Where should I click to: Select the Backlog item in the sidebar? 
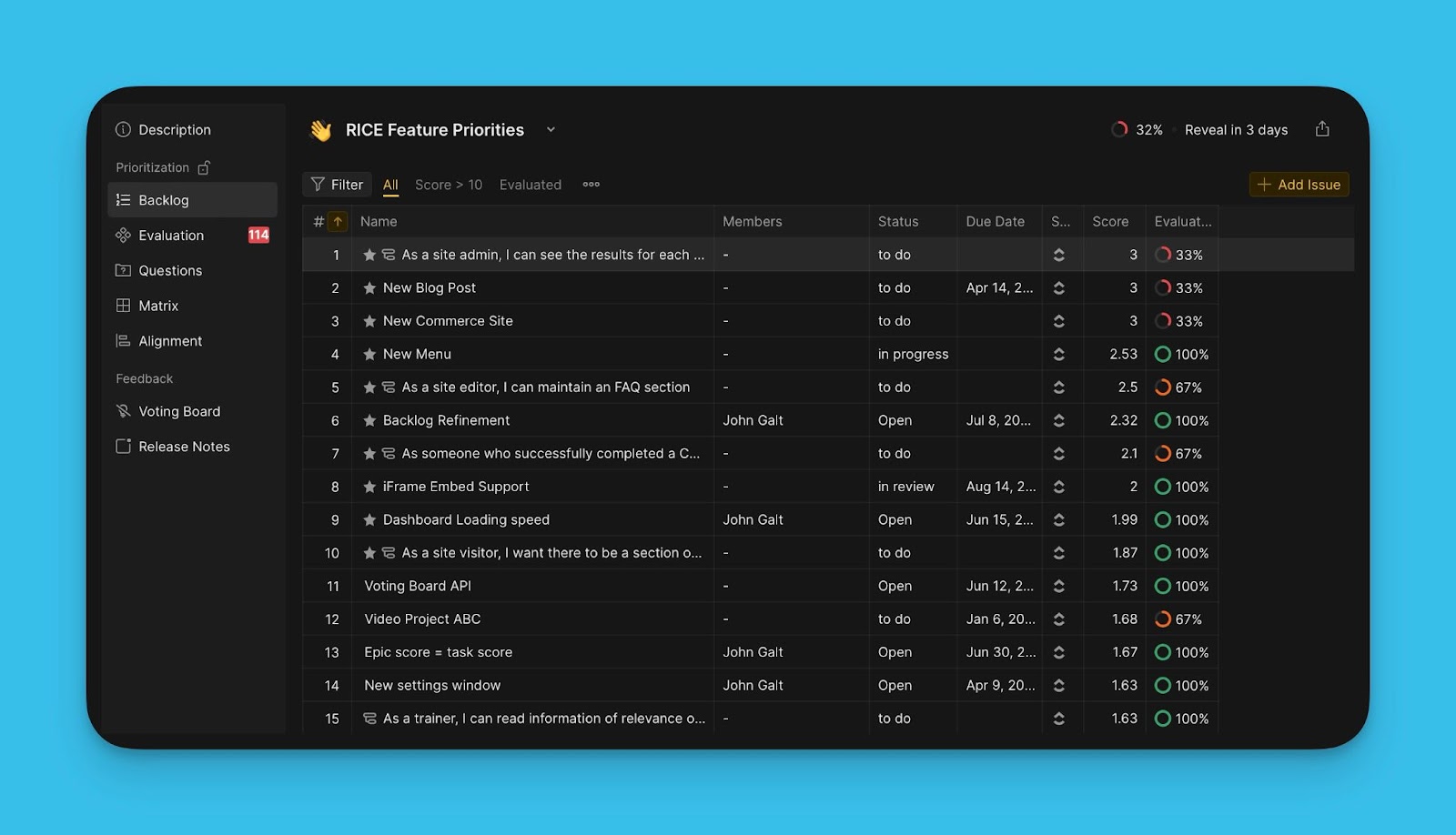(x=164, y=200)
